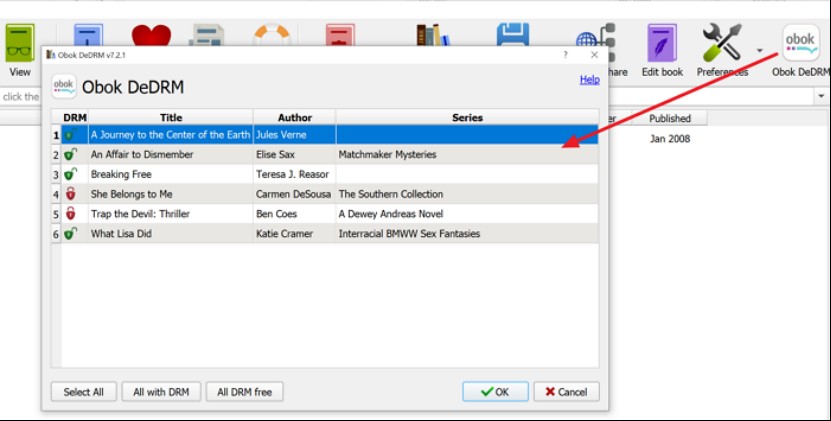This screenshot has width=831, height=421.
Task: Sort the table by DRM column header
Action: pos(75,117)
